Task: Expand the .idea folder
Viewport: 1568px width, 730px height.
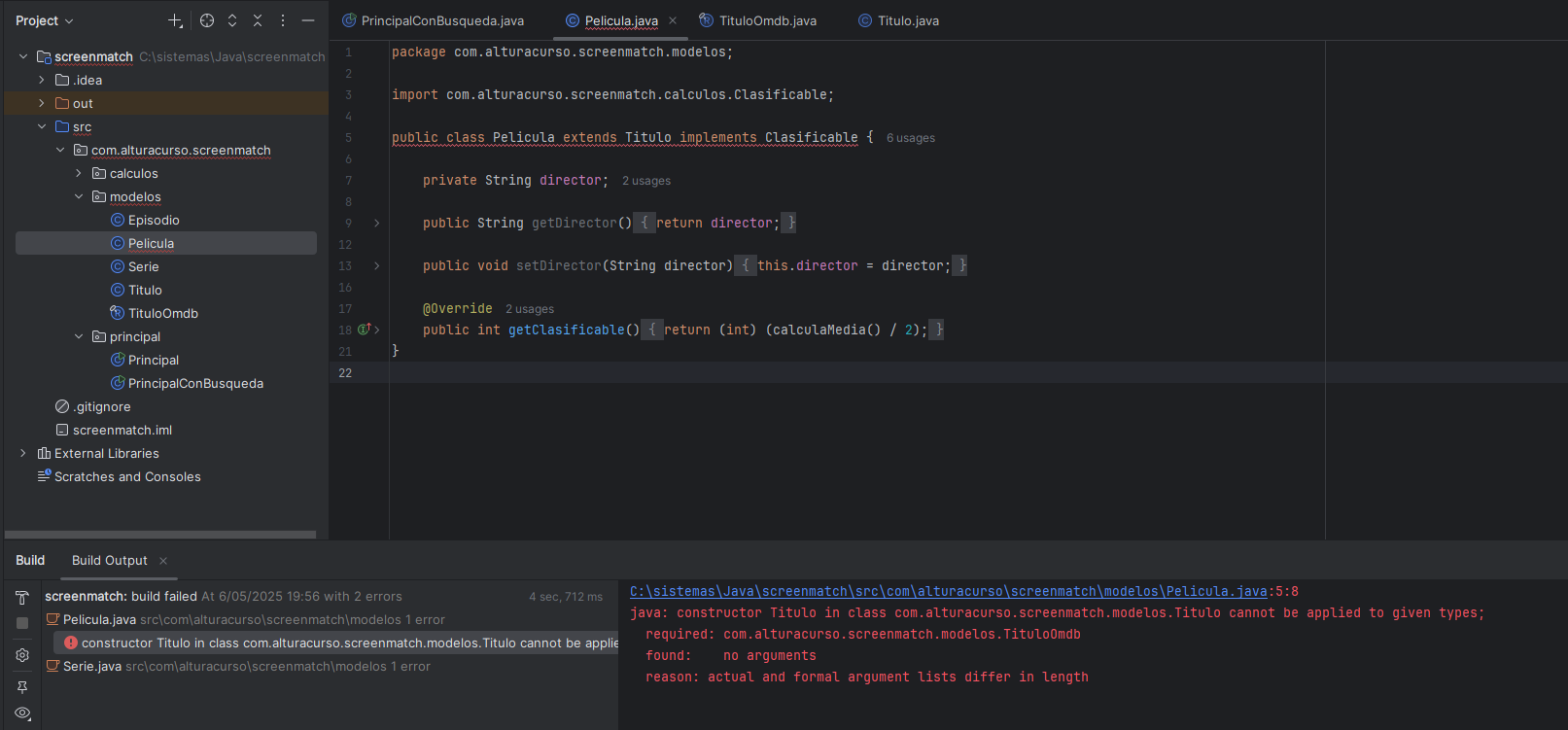Action: click(x=42, y=80)
